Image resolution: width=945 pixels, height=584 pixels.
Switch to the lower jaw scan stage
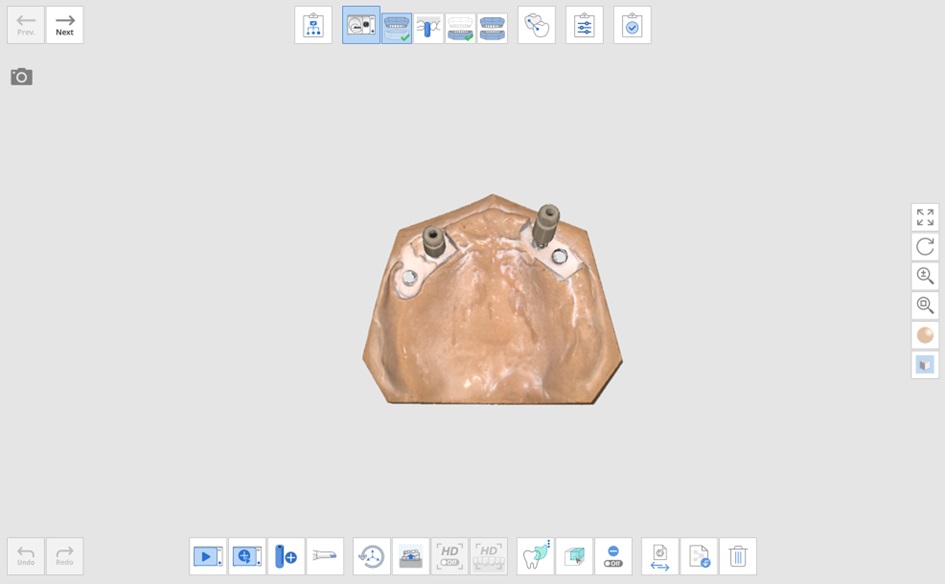(460, 28)
